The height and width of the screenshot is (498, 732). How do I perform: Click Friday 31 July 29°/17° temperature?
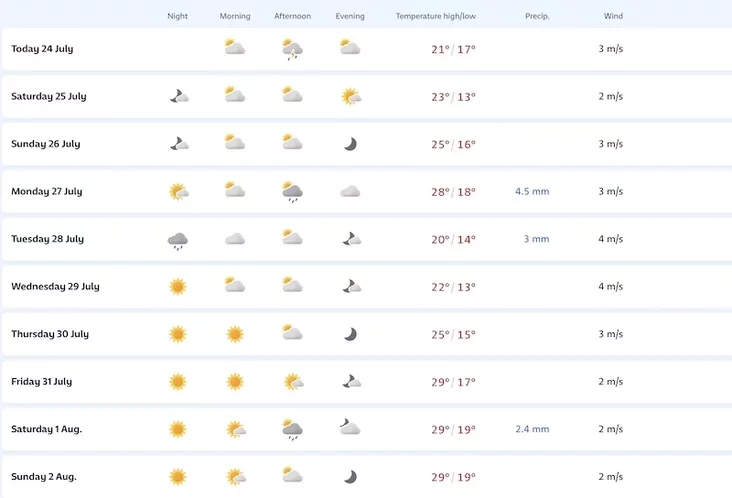pos(453,382)
